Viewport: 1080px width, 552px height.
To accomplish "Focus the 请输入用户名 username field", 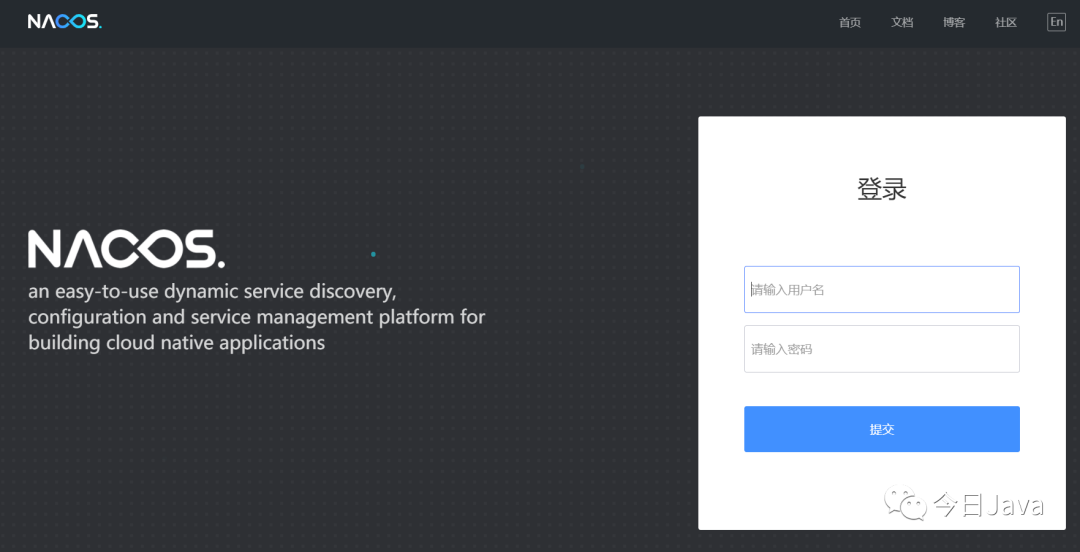I will pos(882,289).
